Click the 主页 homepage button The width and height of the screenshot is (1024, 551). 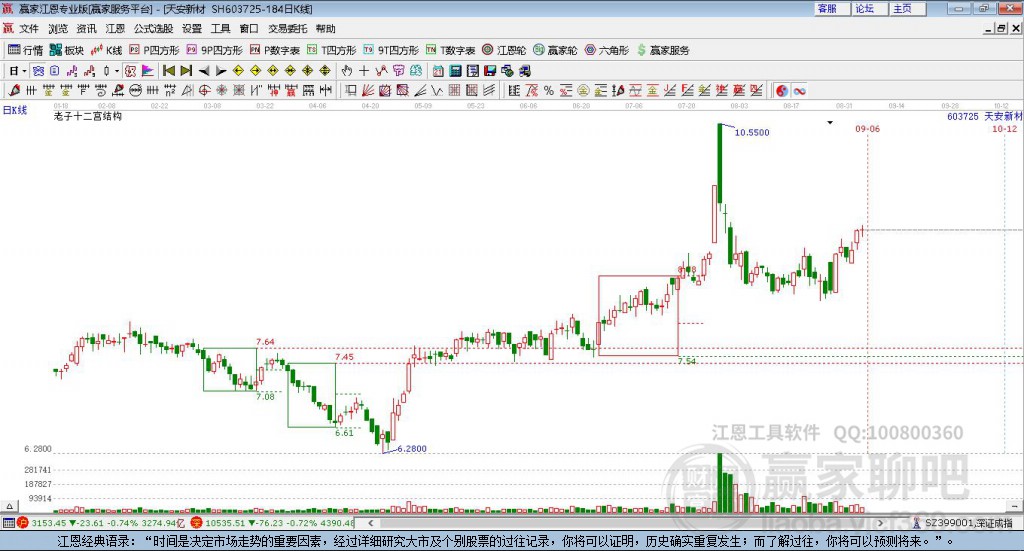point(908,8)
